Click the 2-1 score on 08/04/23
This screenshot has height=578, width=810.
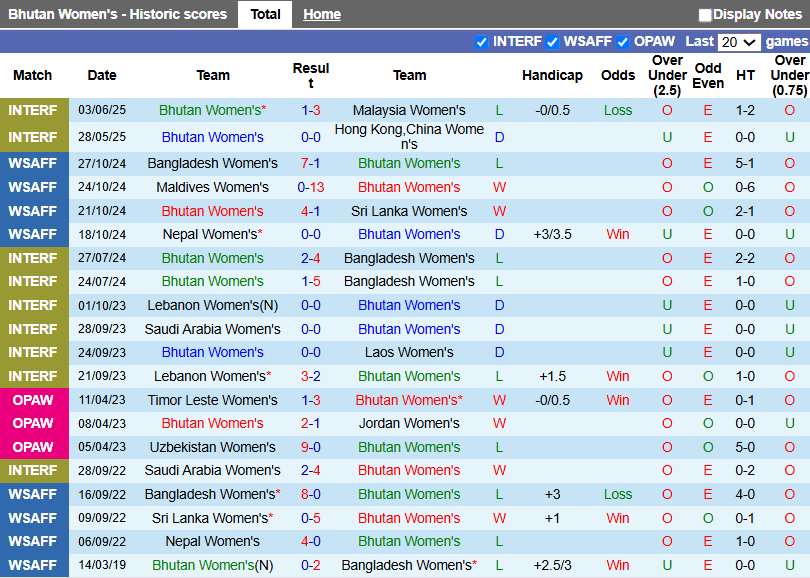tap(310, 424)
